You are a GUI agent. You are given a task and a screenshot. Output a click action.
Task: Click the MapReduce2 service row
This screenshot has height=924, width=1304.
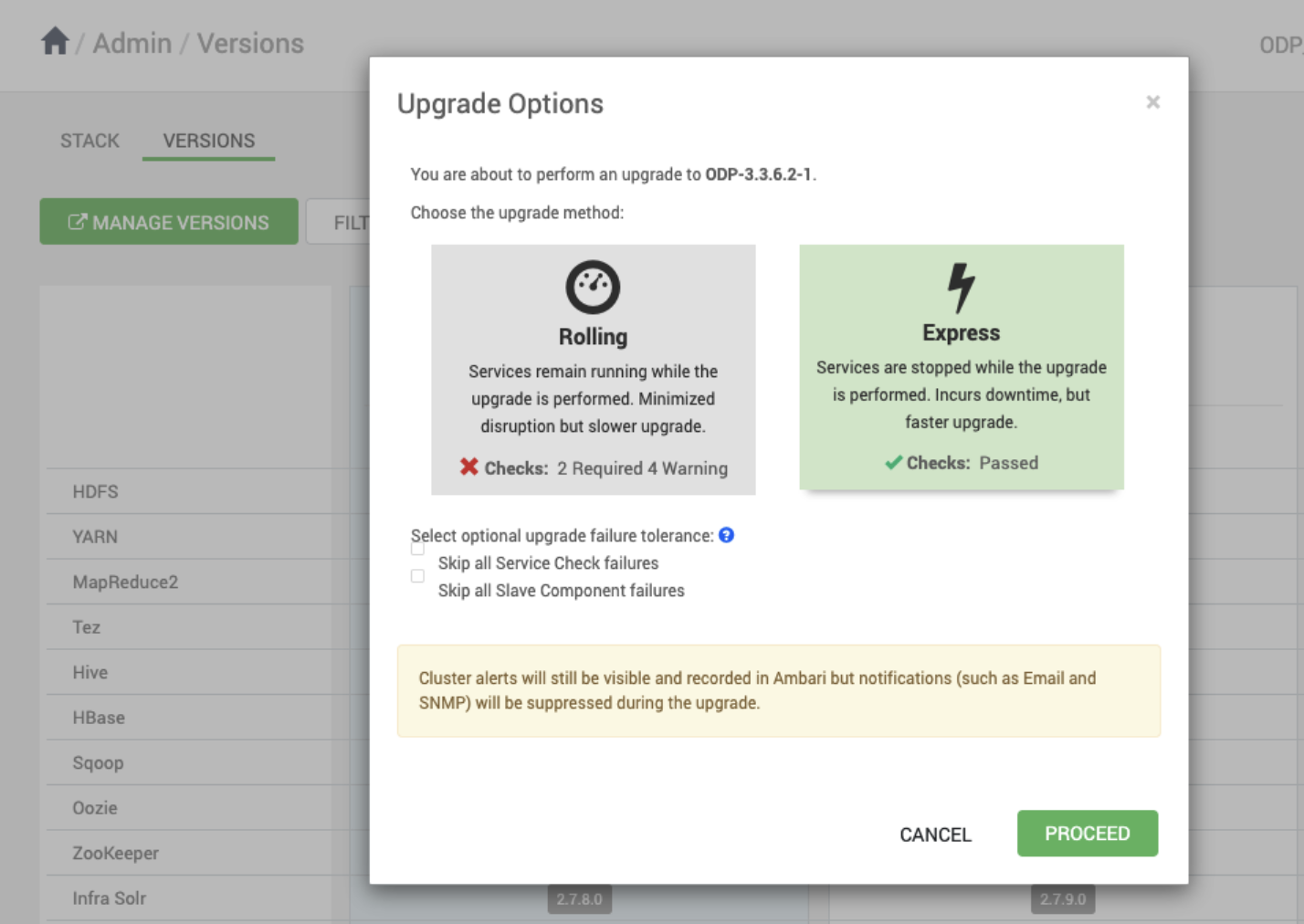click(x=189, y=582)
